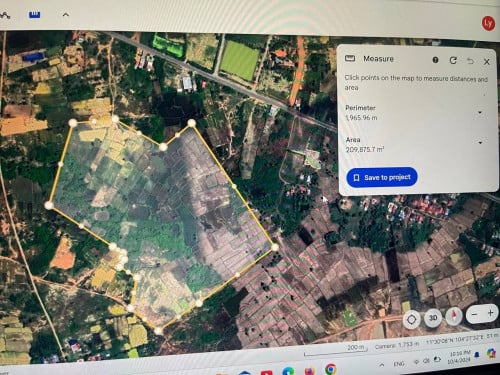Select the blue Measure ruler tool in toolbar

point(34,15)
